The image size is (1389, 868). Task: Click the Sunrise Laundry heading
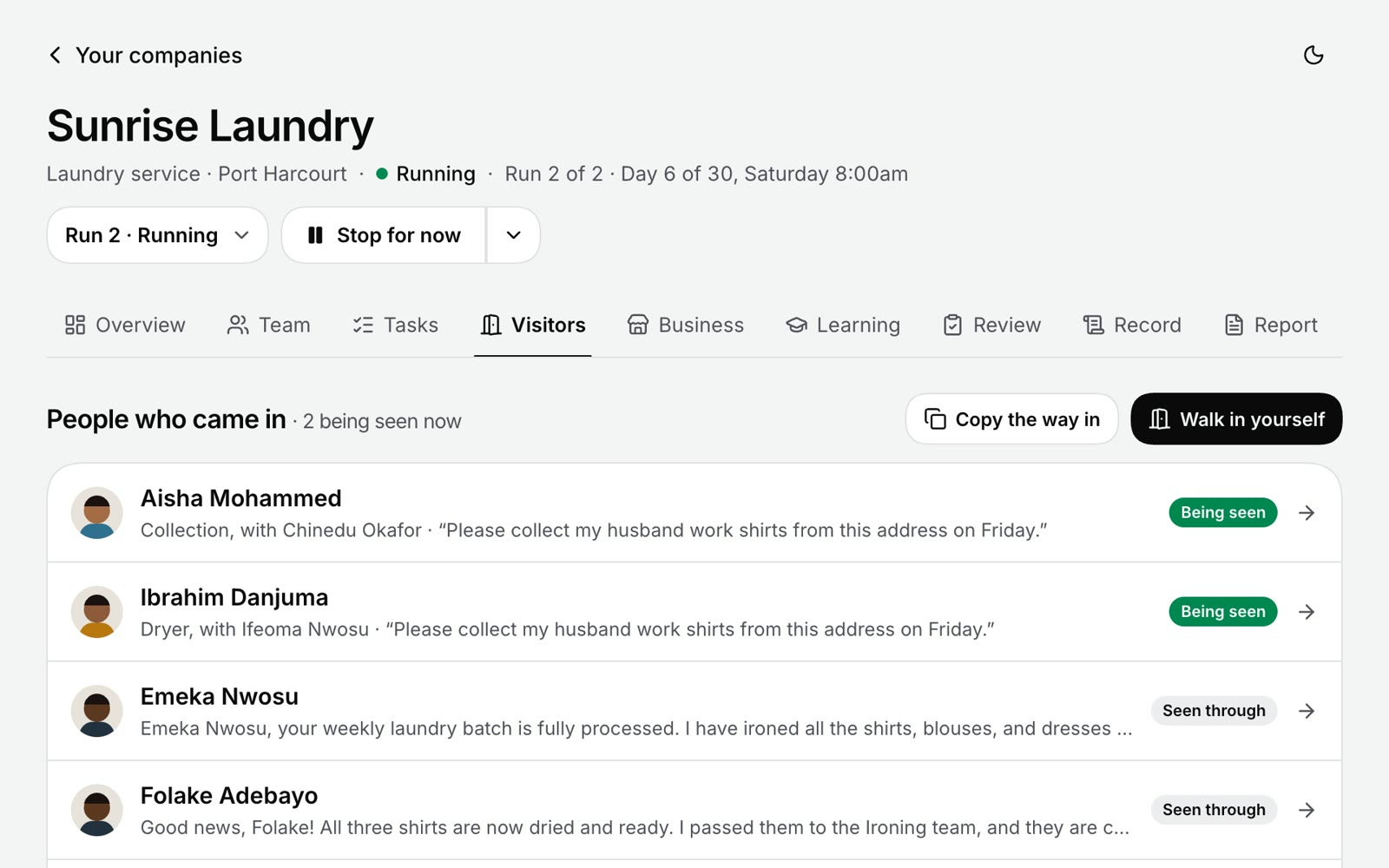click(210, 126)
